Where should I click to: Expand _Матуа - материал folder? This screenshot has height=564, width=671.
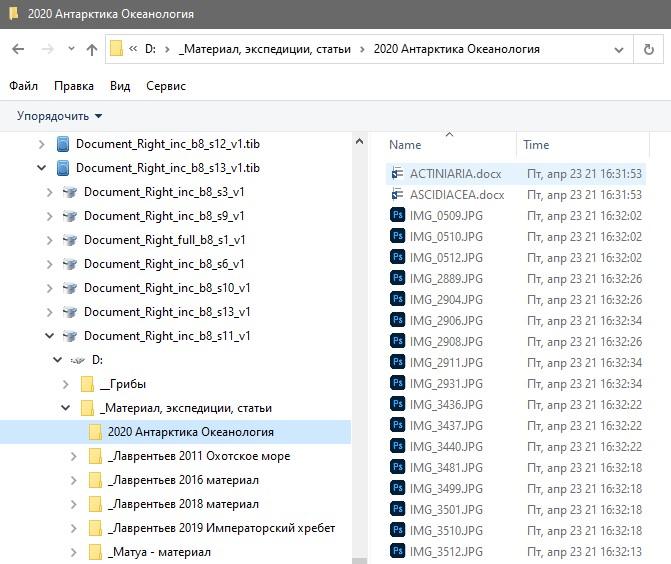[74, 552]
